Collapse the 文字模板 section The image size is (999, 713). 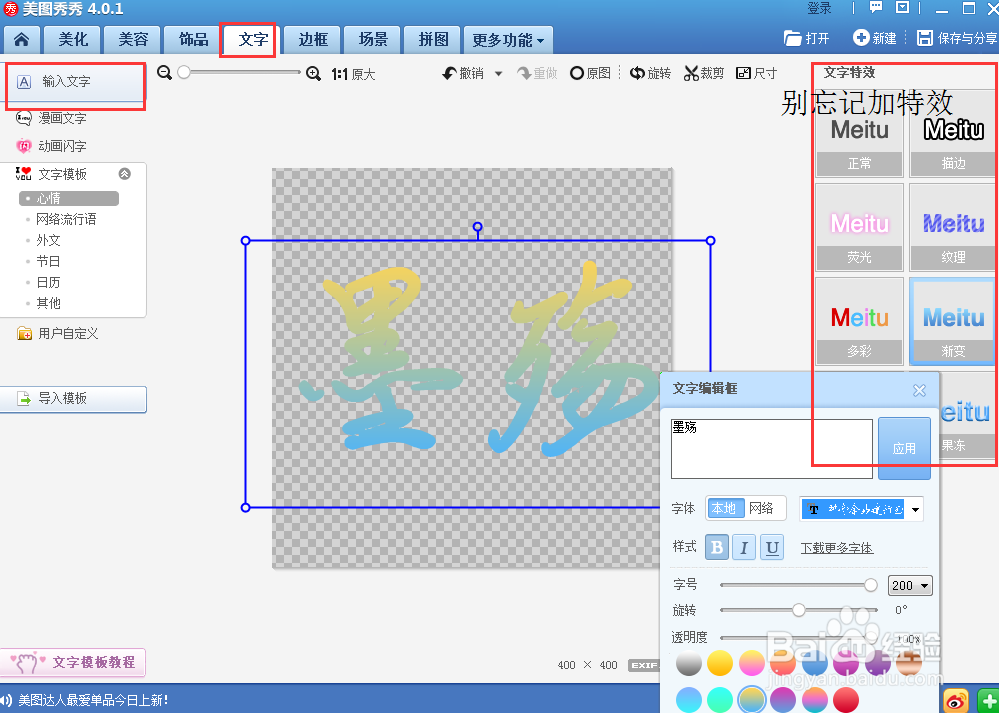coord(125,173)
